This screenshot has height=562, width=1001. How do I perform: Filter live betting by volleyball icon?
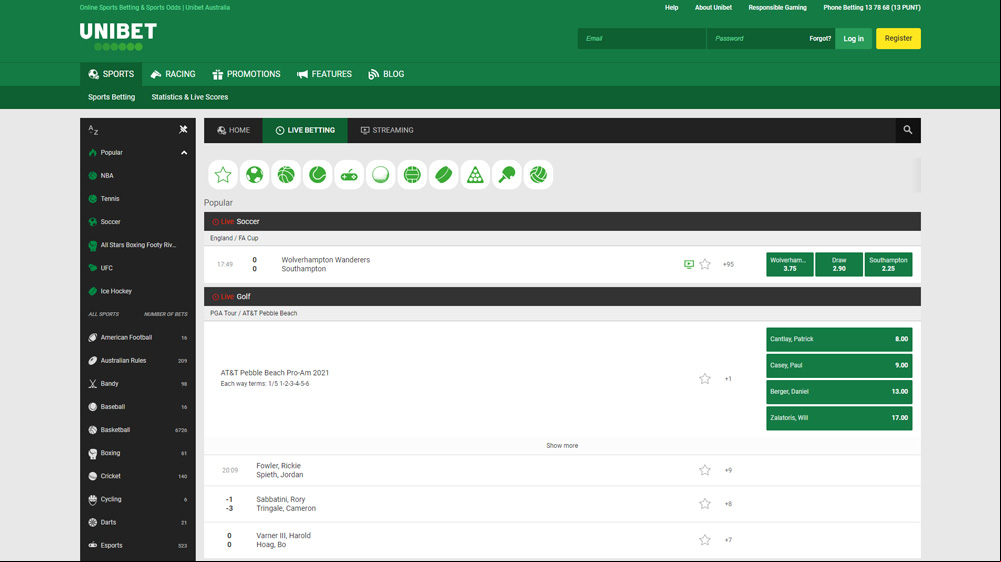539,174
